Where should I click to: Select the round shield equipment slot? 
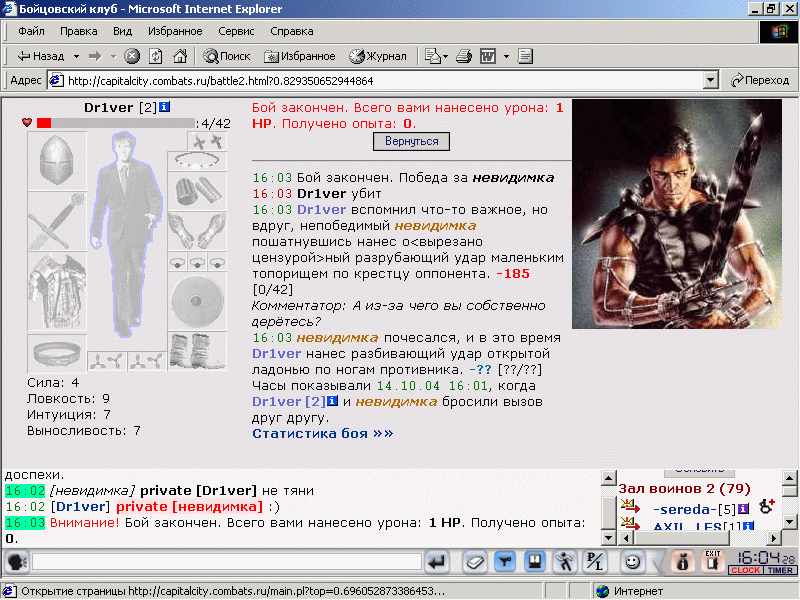(197, 301)
